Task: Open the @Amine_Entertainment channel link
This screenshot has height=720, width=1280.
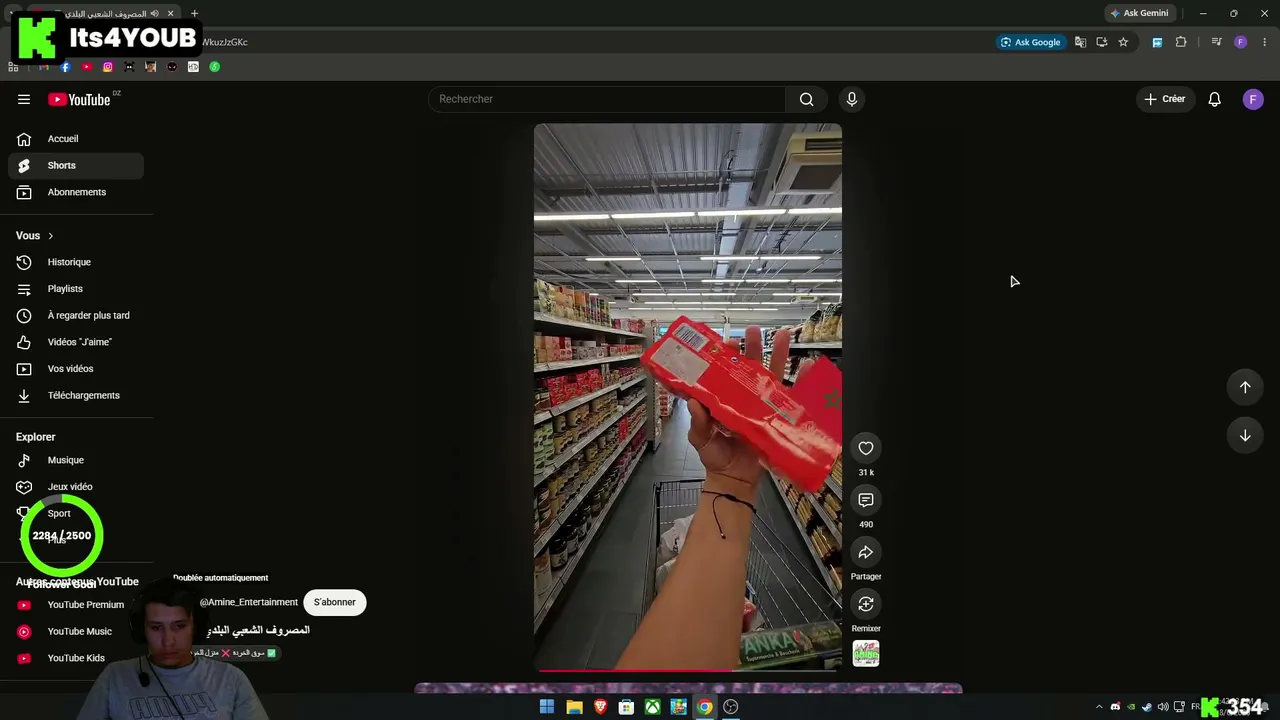Action: [x=249, y=602]
